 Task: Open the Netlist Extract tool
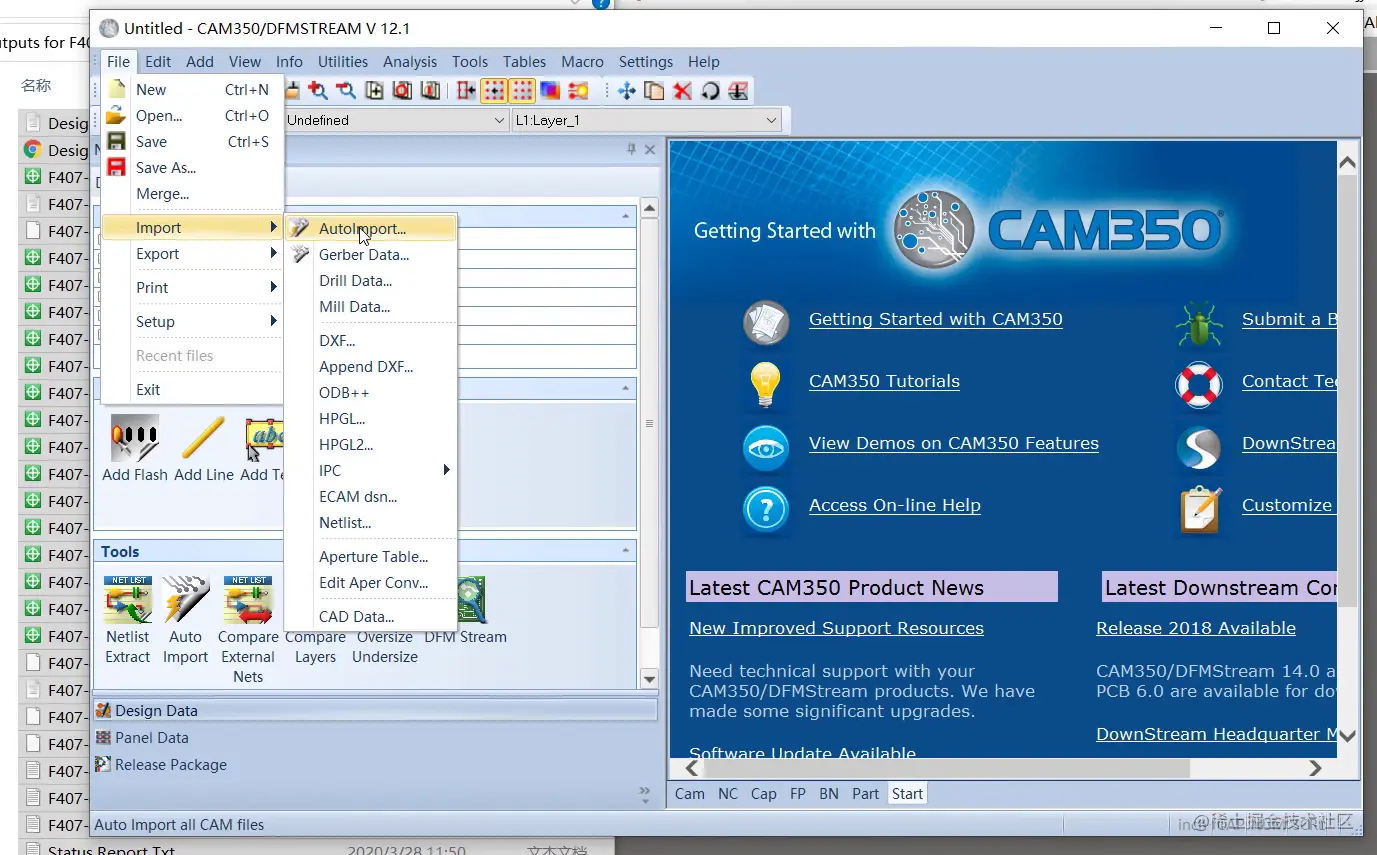(x=128, y=600)
